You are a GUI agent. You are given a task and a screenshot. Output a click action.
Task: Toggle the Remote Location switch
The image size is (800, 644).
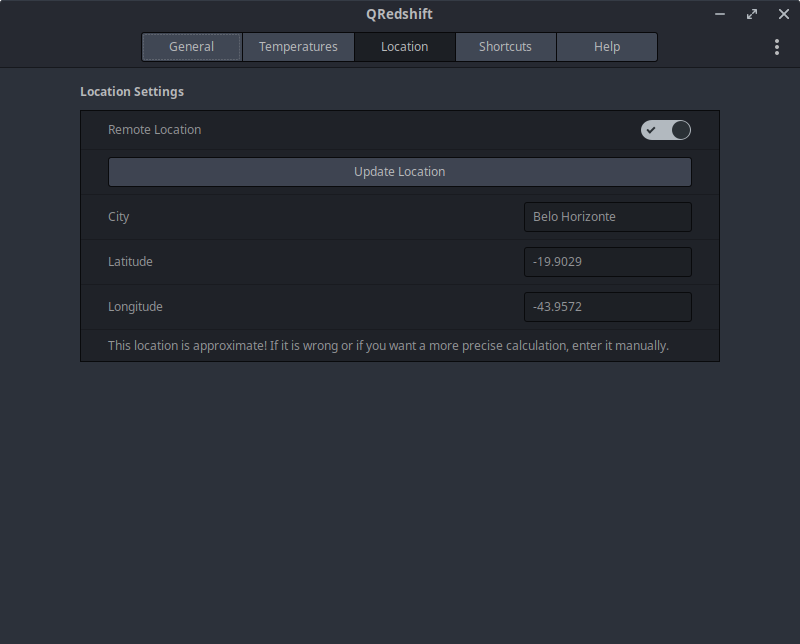[666, 130]
